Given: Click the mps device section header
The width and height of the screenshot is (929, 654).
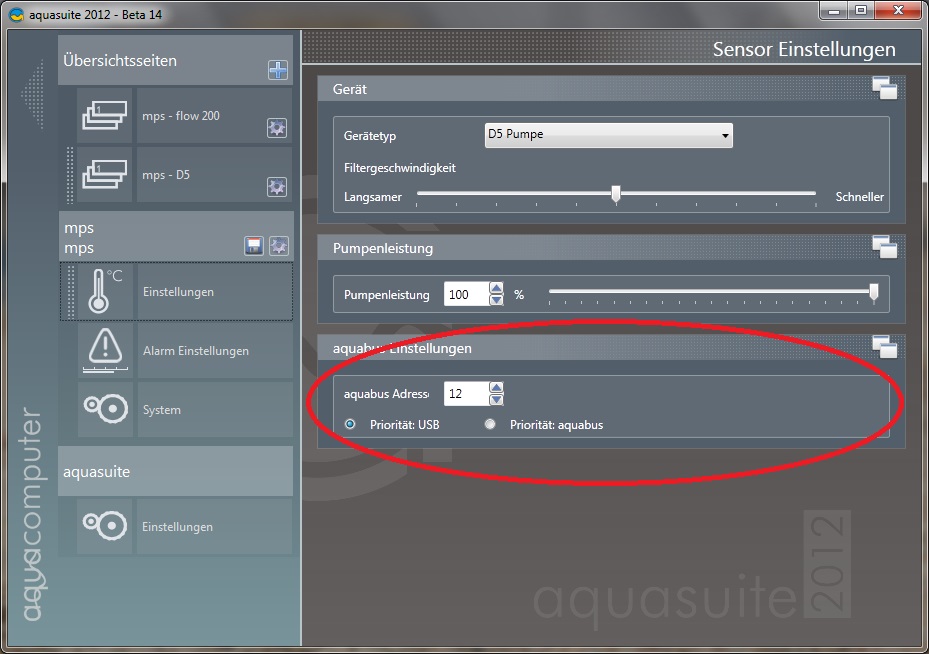Looking at the screenshot, I should (175, 237).
